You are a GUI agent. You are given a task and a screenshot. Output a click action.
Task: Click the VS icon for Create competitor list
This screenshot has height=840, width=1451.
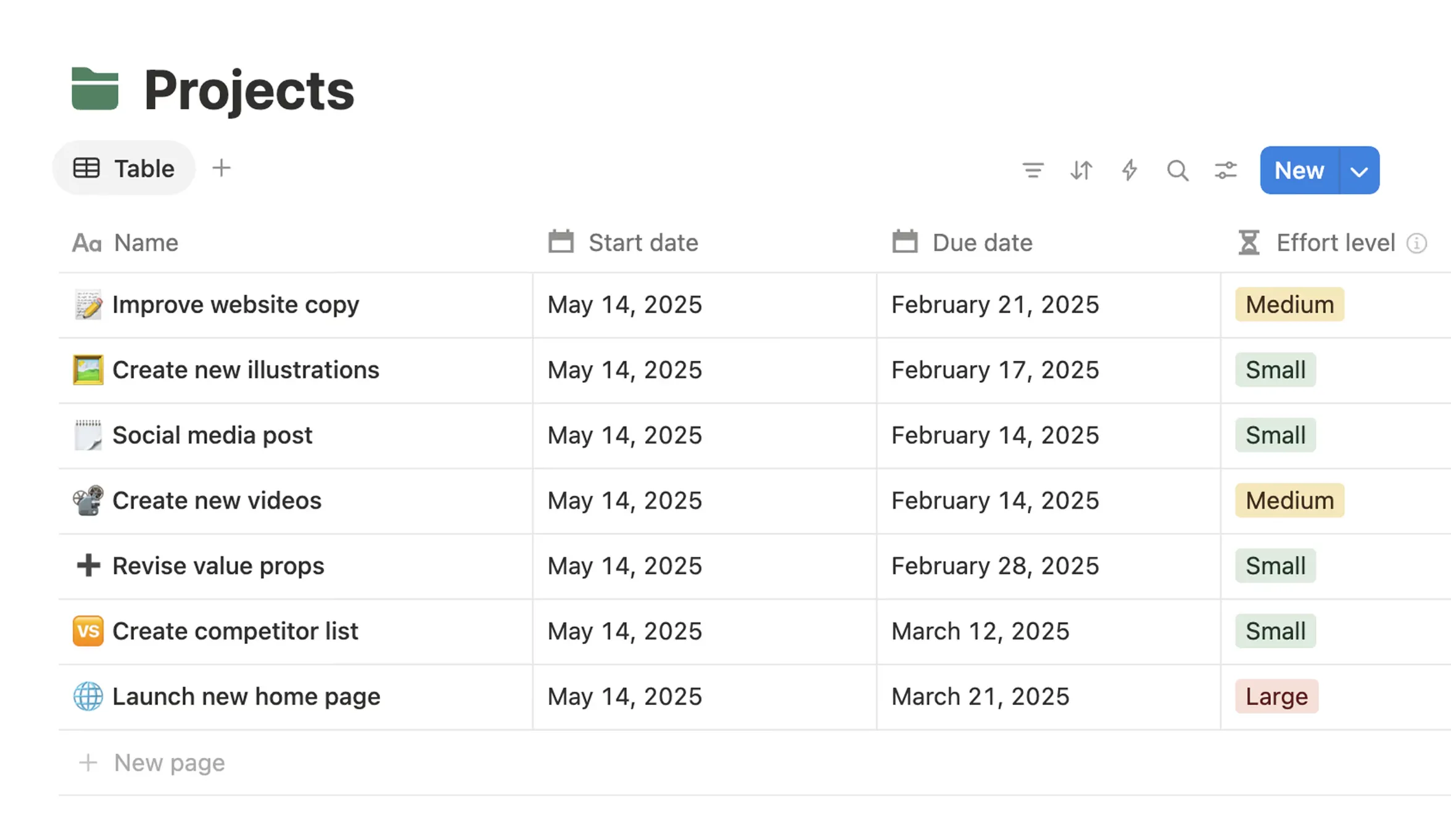tap(88, 631)
